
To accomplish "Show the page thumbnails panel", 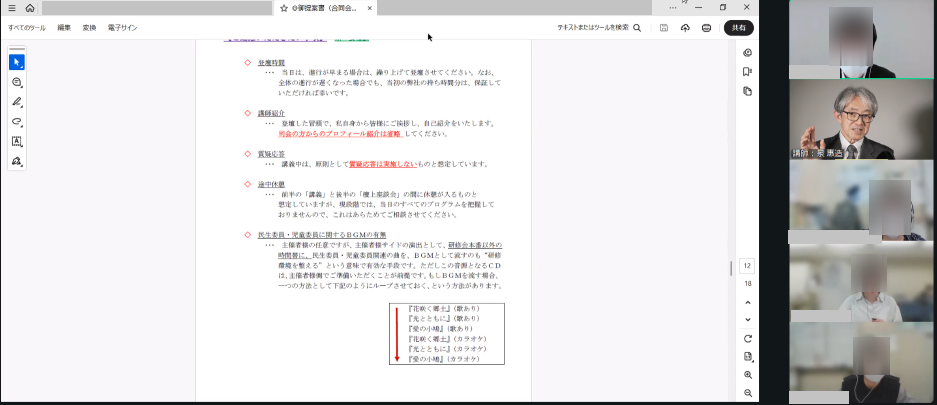I will [747, 91].
